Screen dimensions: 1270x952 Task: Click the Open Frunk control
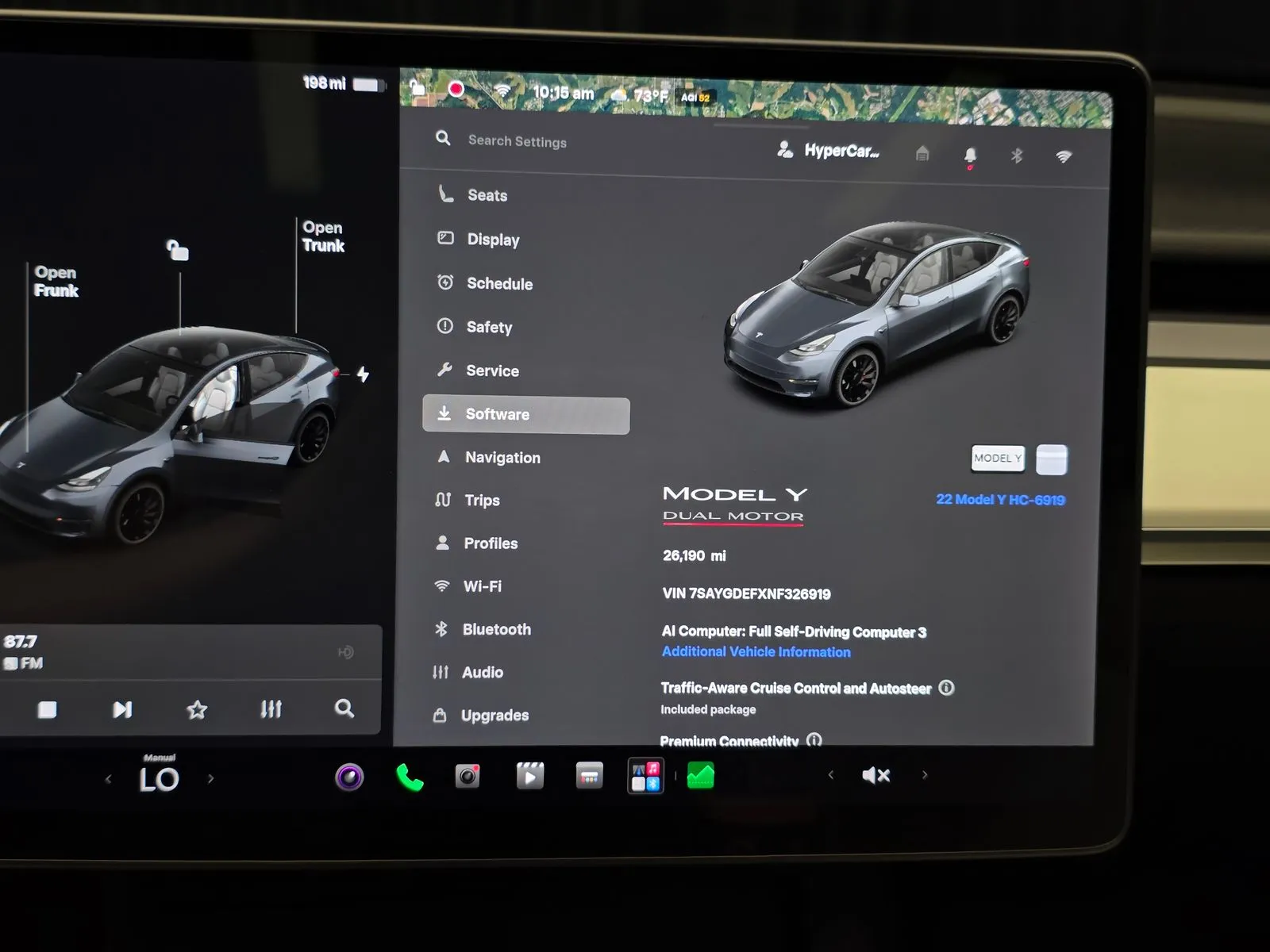point(56,281)
